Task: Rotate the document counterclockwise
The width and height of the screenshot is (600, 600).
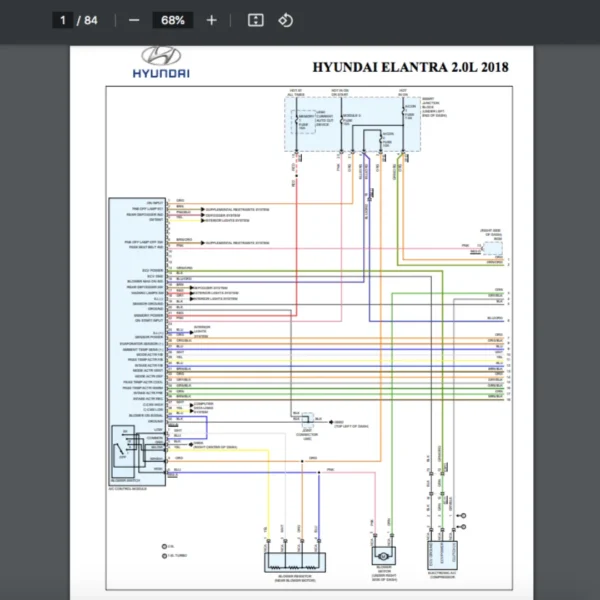Action: coord(285,20)
